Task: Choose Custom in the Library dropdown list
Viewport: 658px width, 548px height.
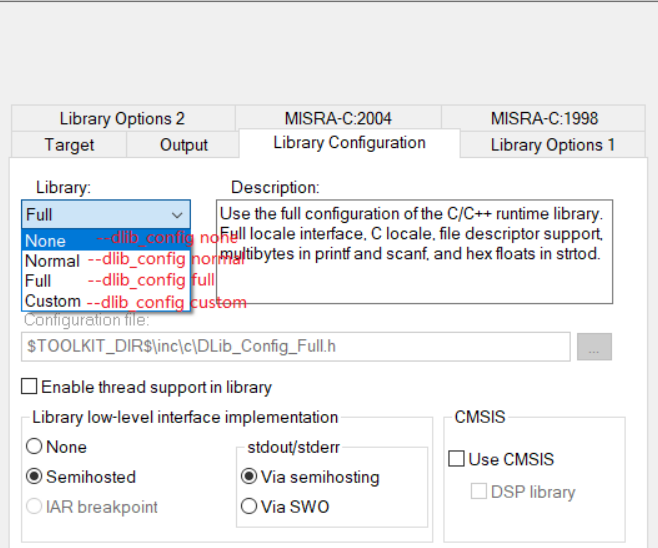Action: tap(53, 301)
